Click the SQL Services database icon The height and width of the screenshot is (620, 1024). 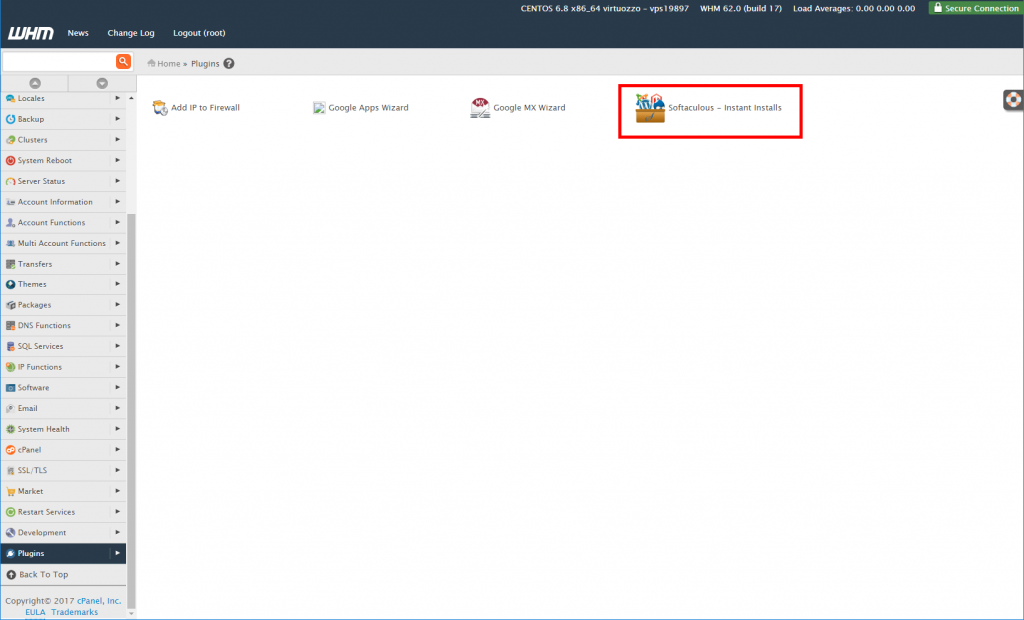click(x=10, y=346)
